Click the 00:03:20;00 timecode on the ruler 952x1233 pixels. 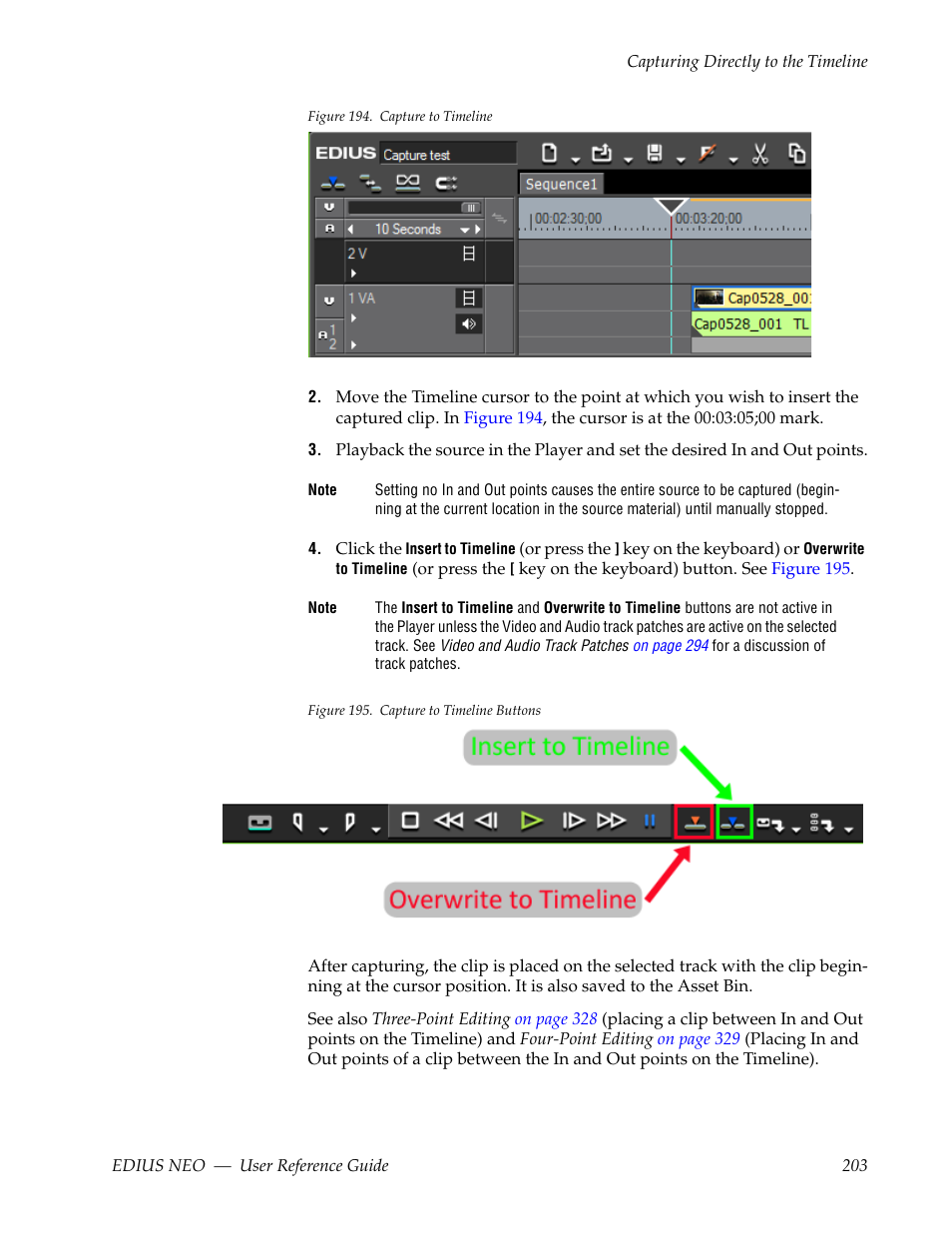[x=709, y=219]
